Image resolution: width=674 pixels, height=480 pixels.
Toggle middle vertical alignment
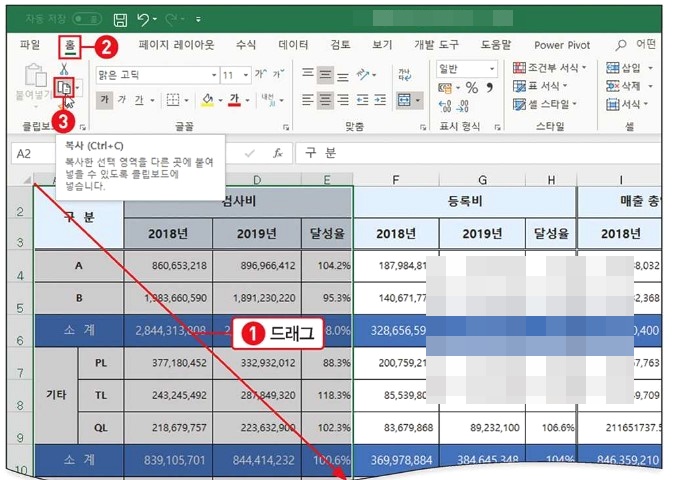325,75
